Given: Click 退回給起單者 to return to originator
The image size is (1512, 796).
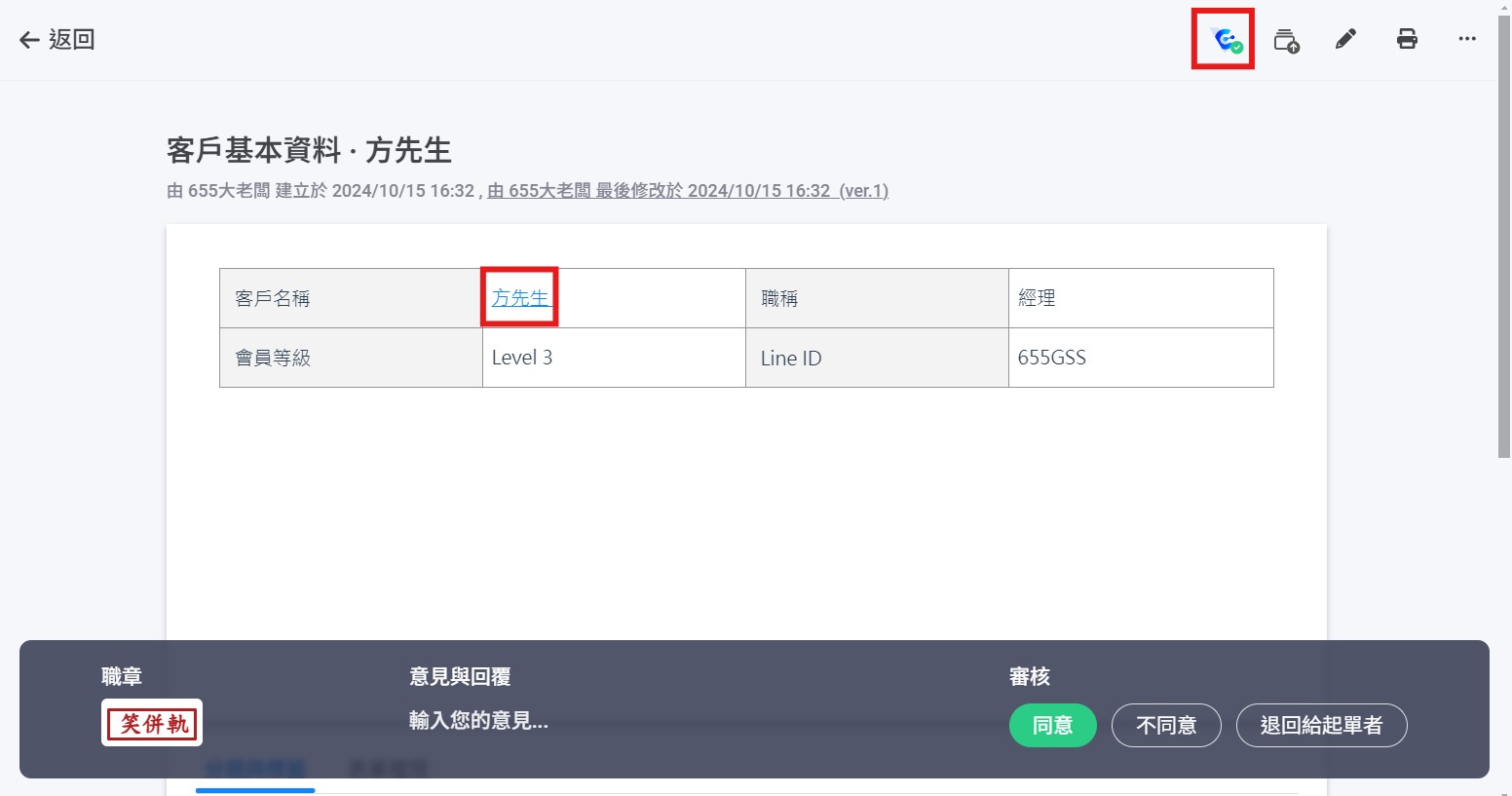Looking at the screenshot, I should [x=1321, y=726].
